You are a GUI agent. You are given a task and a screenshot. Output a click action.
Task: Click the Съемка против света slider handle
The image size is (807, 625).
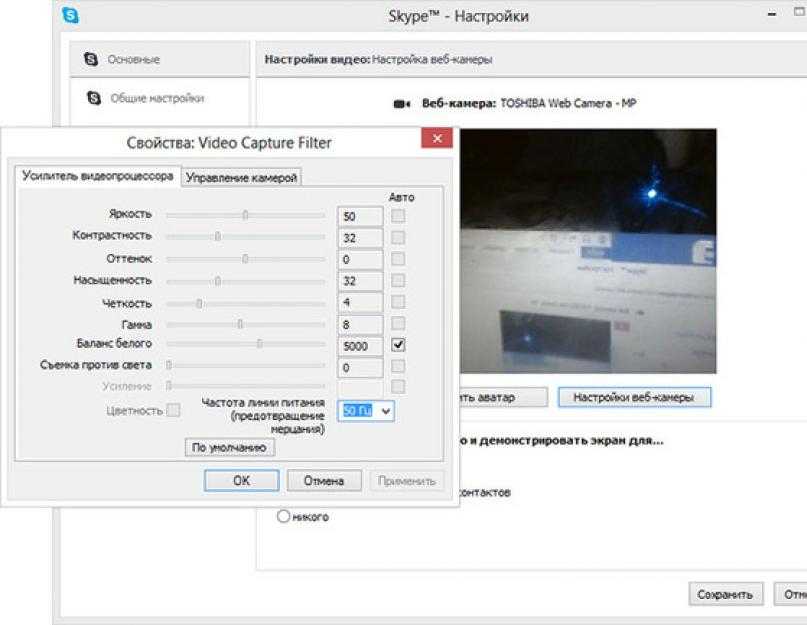click(168, 365)
